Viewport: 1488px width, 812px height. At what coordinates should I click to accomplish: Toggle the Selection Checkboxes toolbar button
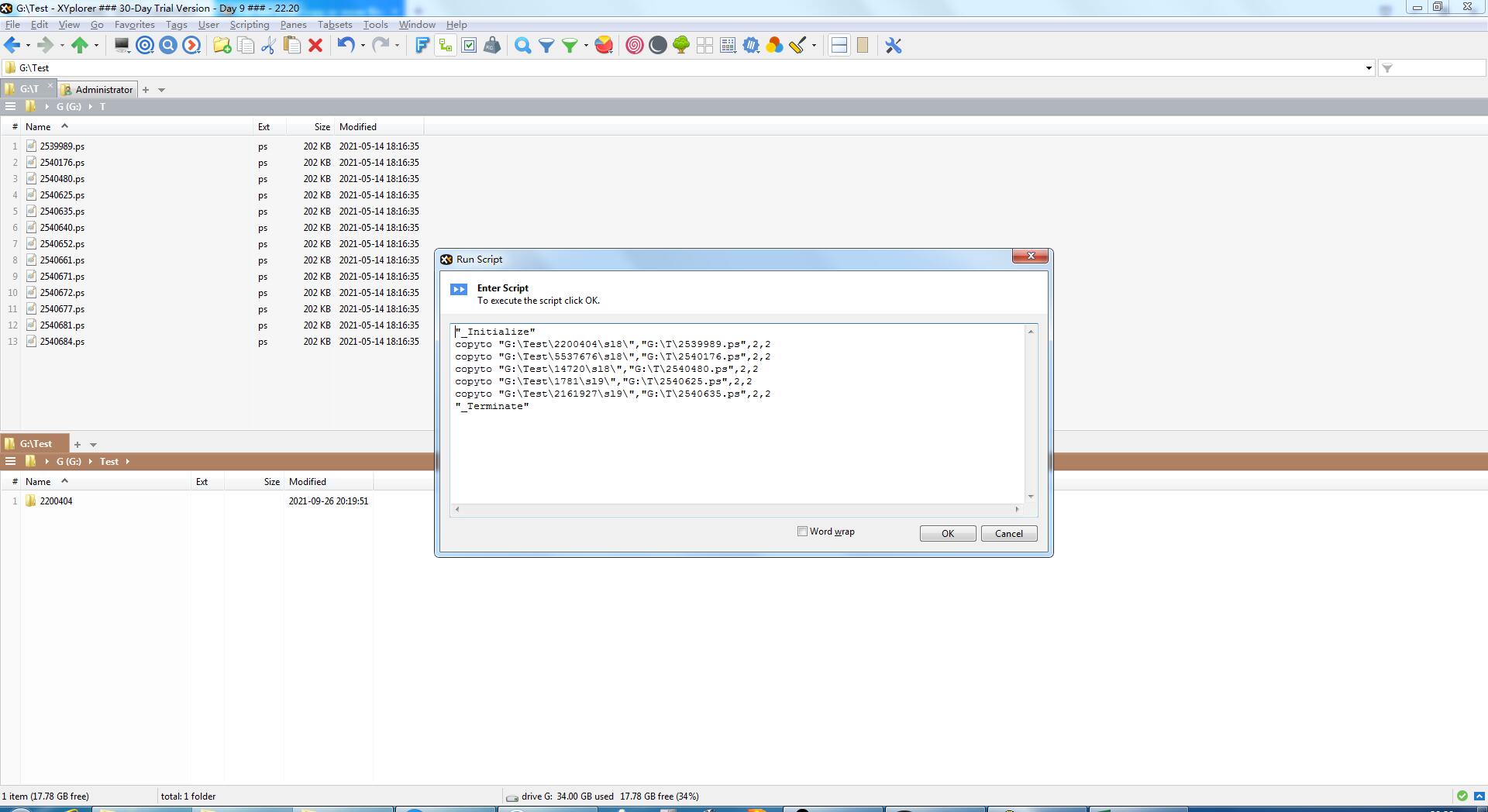[469, 46]
